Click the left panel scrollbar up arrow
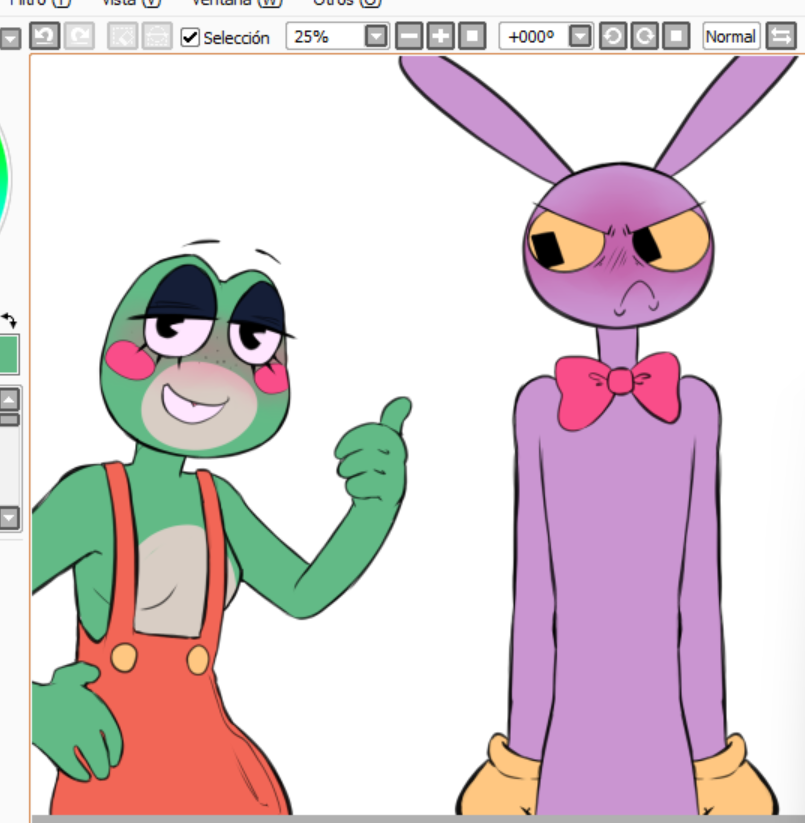The height and width of the screenshot is (823, 805). [x=9, y=400]
